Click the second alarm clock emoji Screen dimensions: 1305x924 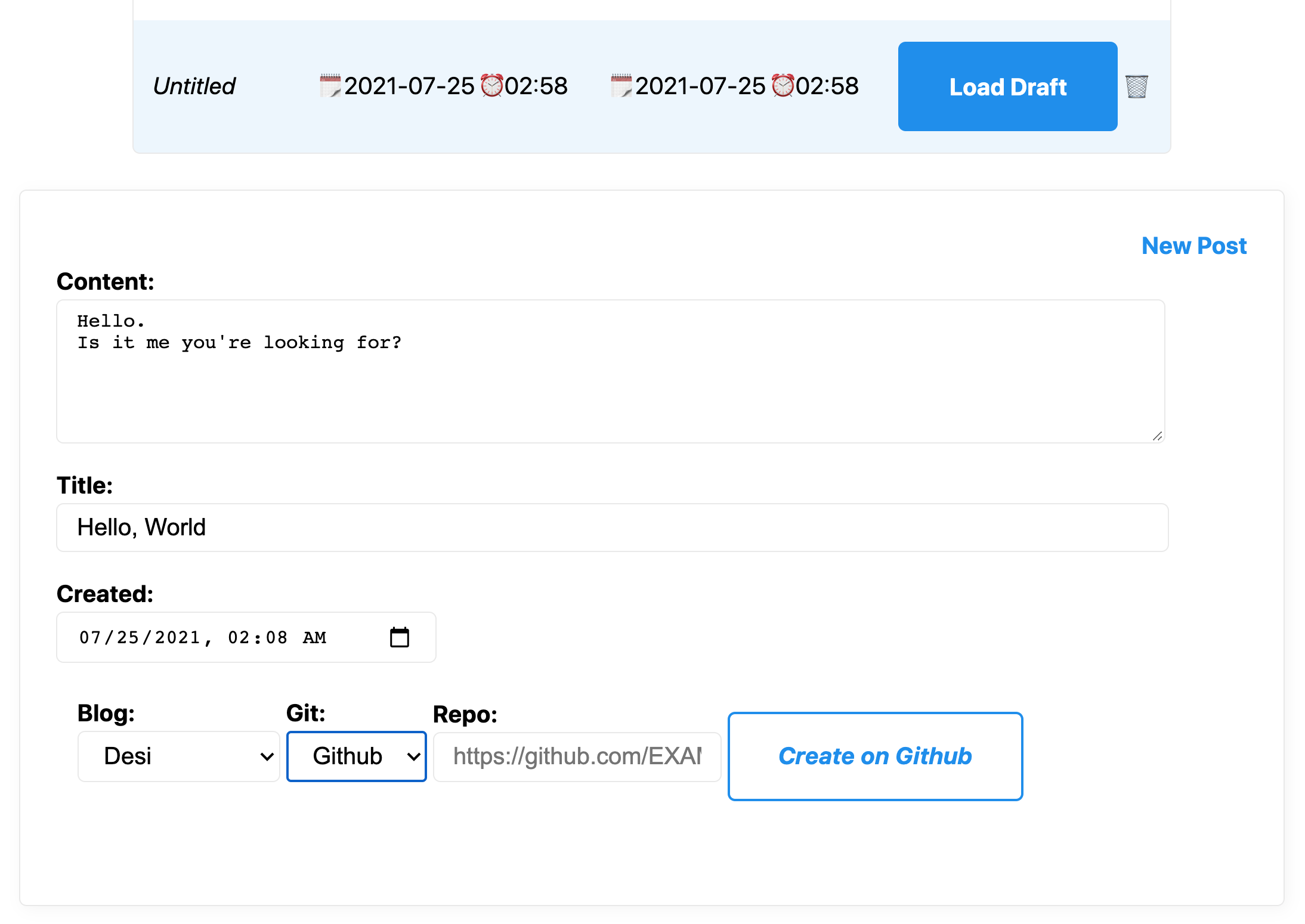click(x=783, y=86)
